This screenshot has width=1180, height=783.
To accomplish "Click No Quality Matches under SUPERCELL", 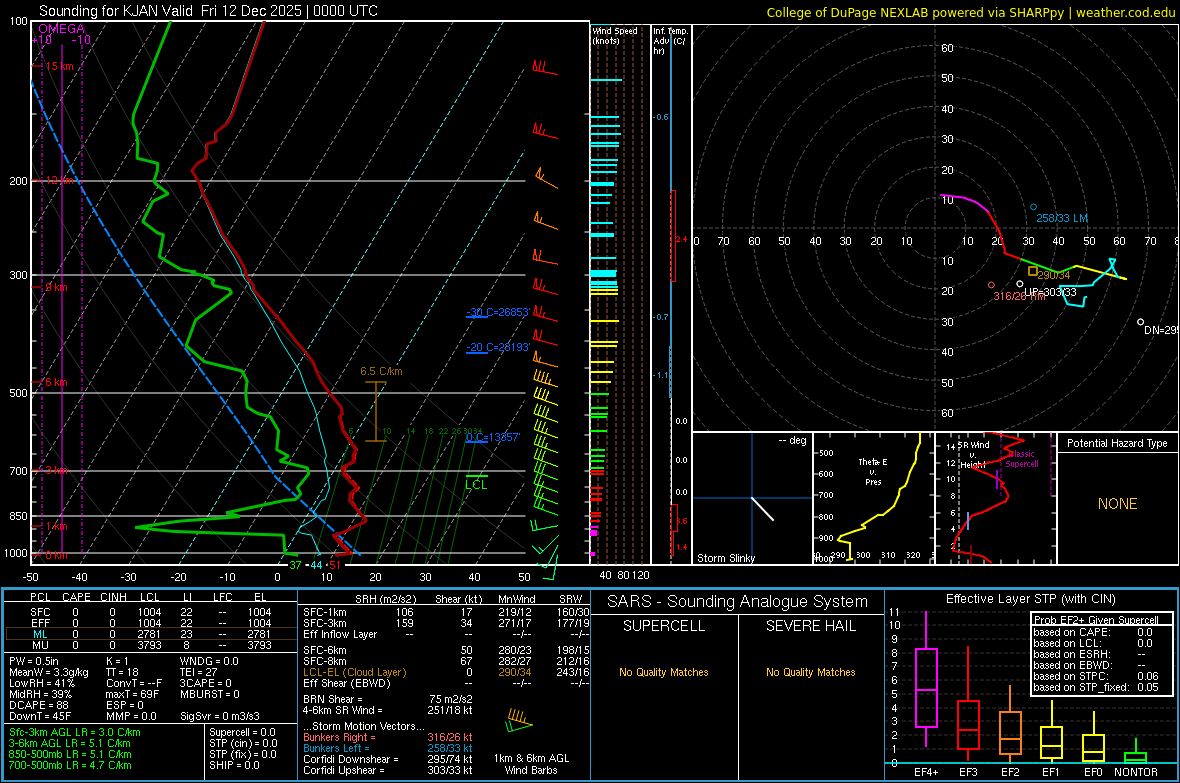I will (x=664, y=672).
